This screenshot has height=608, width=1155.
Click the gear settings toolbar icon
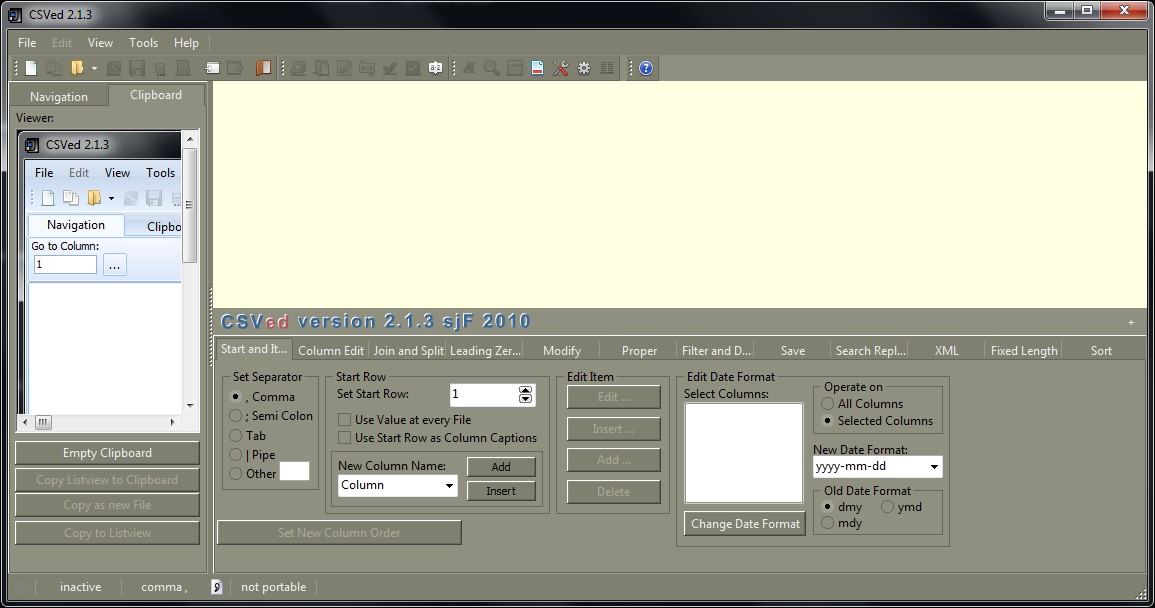click(583, 69)
